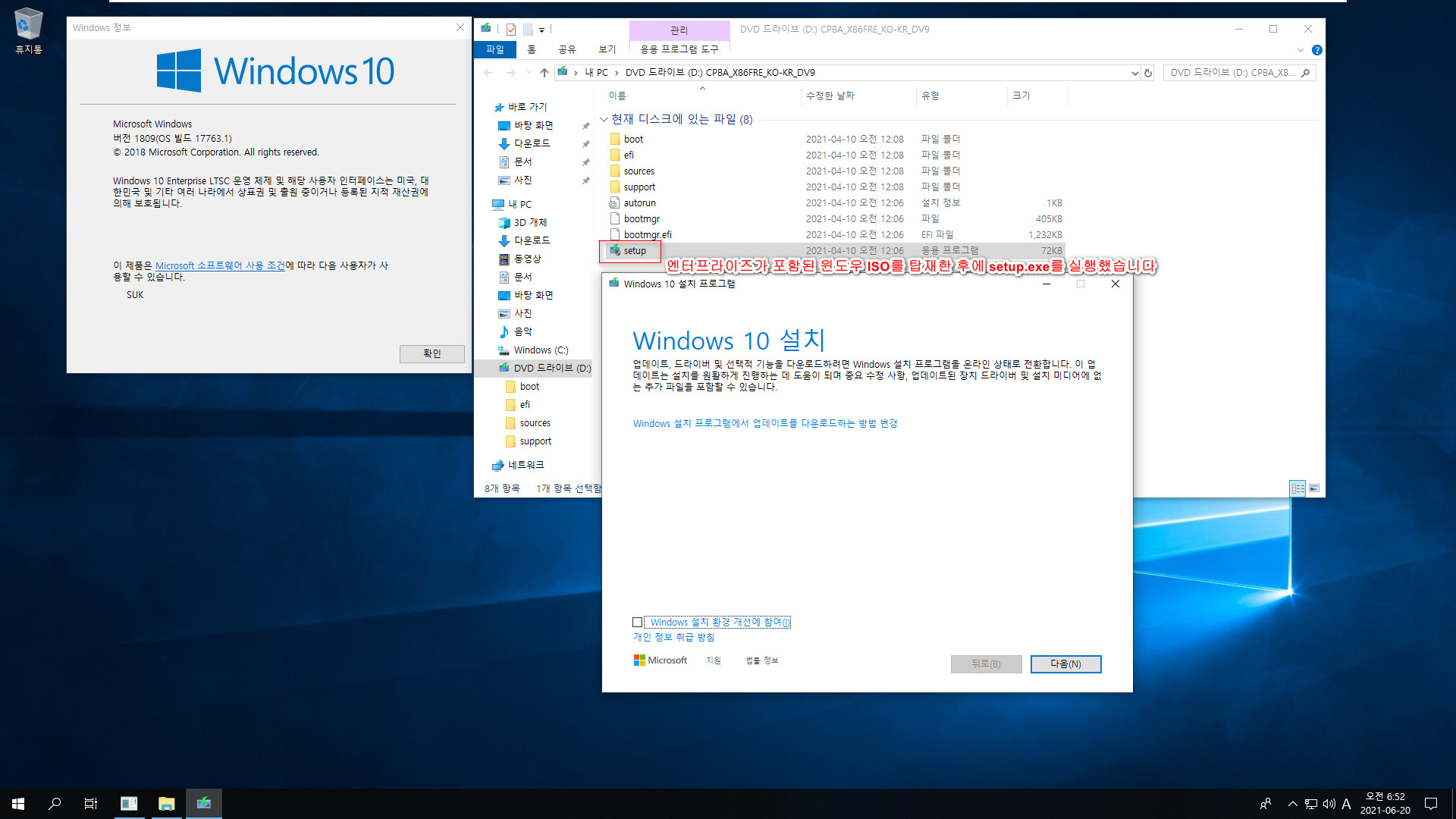Click the Windows Start button
This screenshot has width=1456, height=819.
[x=18, y=804]
